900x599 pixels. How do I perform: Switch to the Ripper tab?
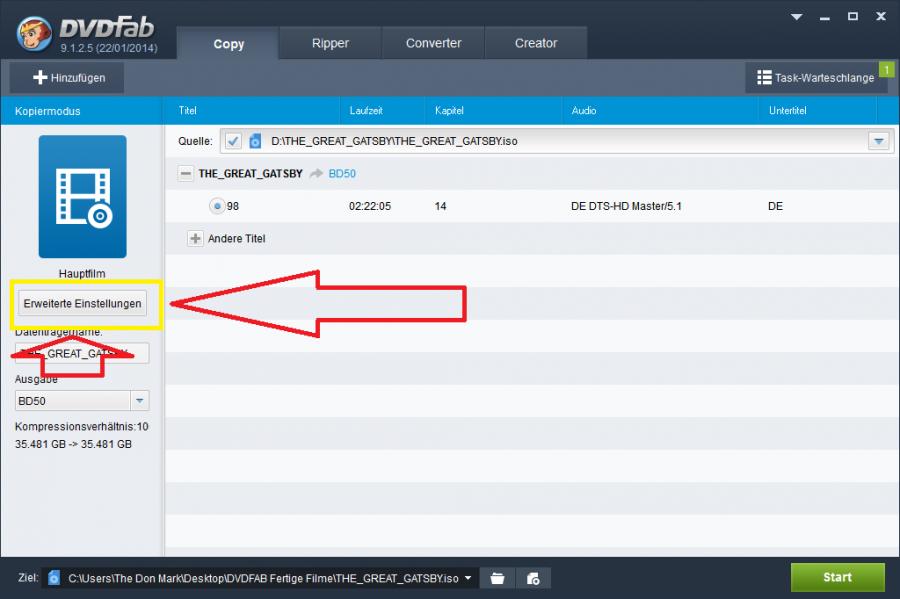pos(330,43)
